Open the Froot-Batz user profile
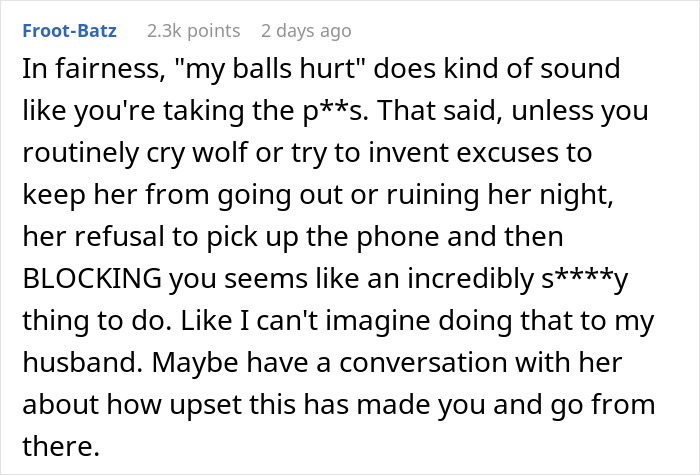Image resolution: width=700 pixels, height=475 pixels. click(x=69, y=31)
